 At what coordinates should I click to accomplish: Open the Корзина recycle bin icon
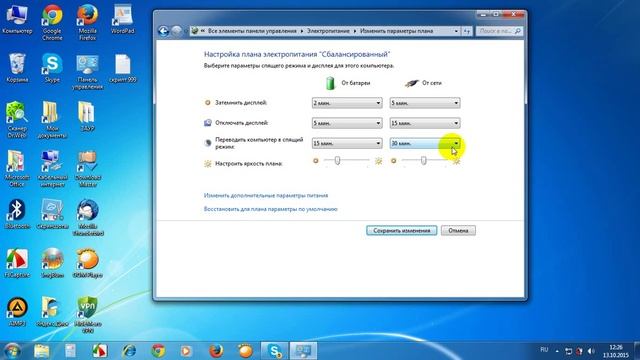(17, 68)
